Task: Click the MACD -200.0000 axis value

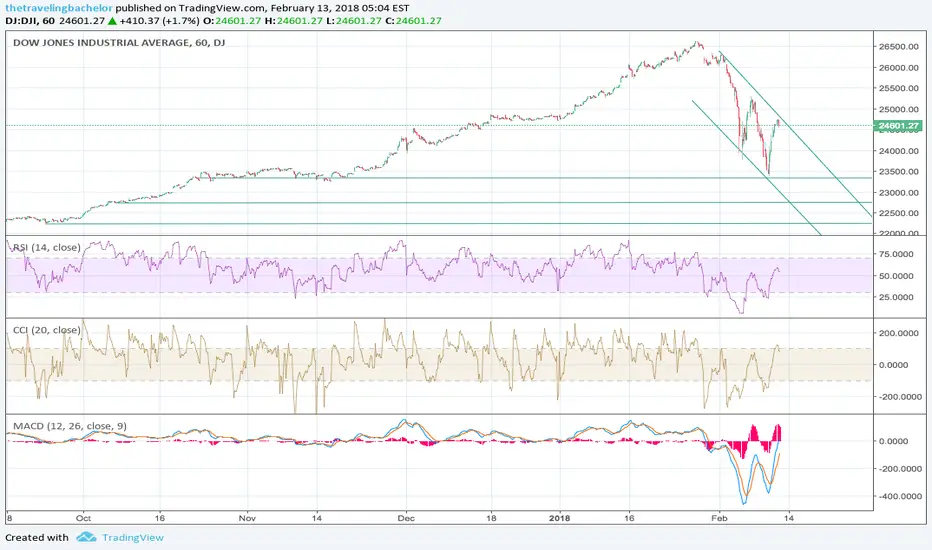Action: tap(899, 469)
